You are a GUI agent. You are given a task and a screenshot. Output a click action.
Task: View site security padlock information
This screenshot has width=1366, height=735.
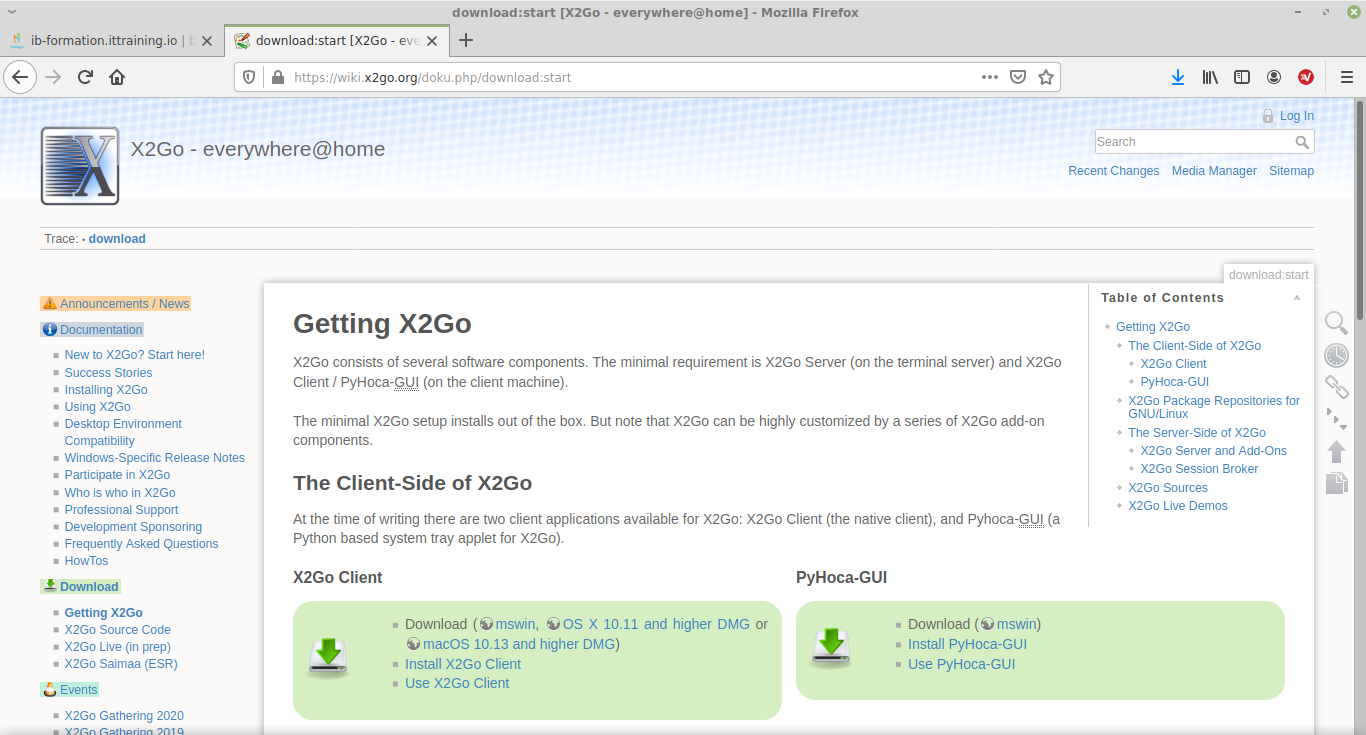(277, 77)
